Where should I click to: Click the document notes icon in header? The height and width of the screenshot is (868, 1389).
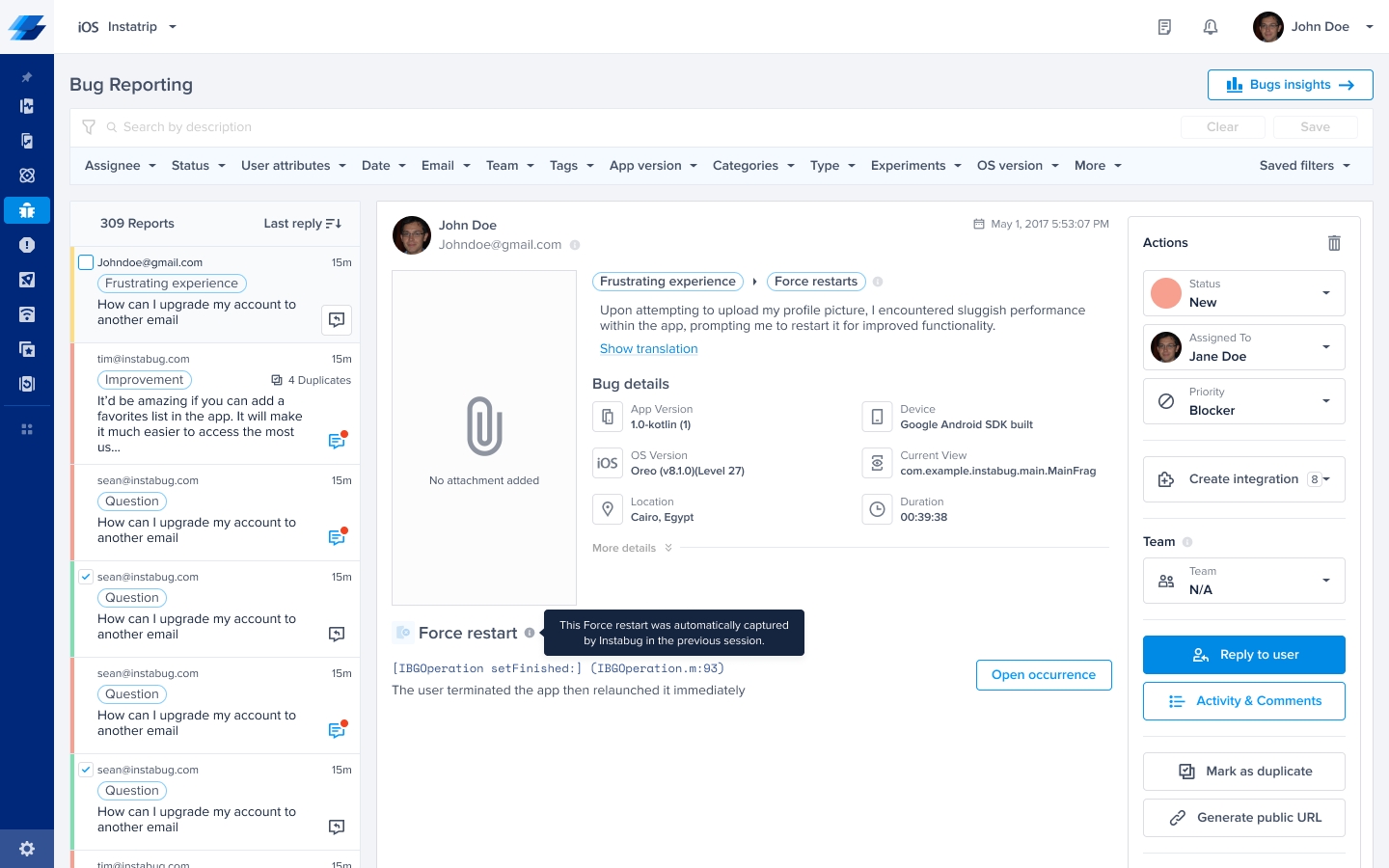1164,27
